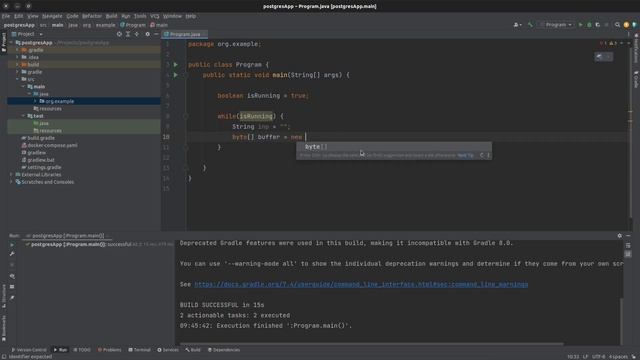Image resolution: width=640 pixels, height=360 pixels.
Task: Click the Build project hammer icon
Action: (530, 25)
